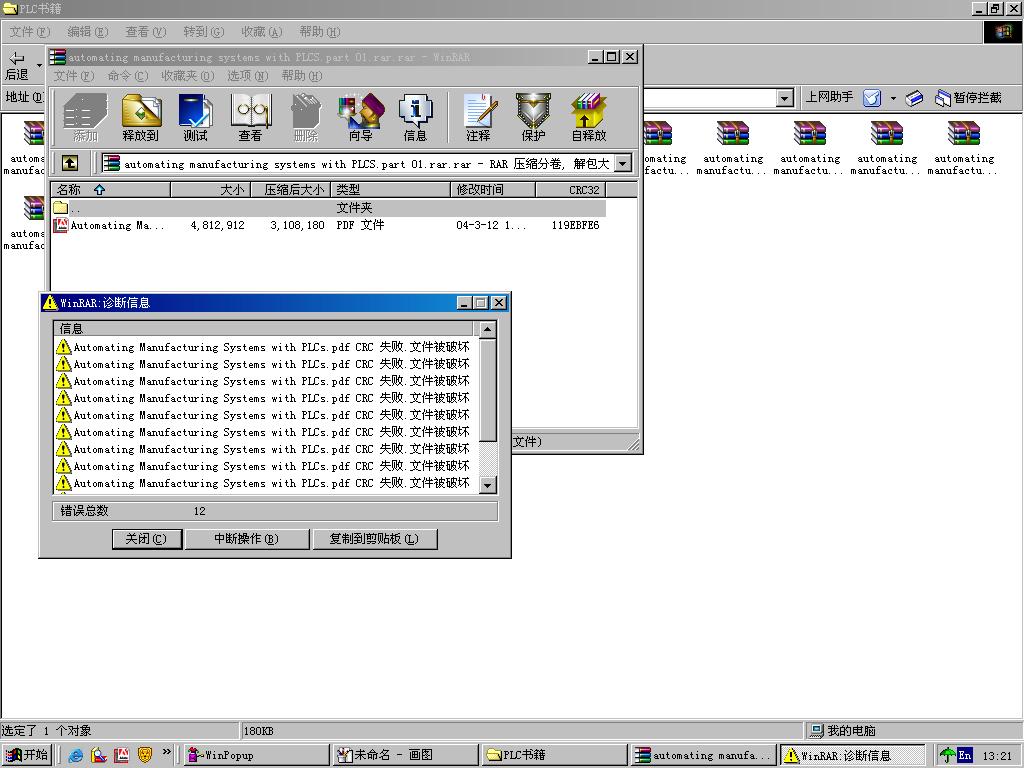The image size is (1024, 768).
Task: Click the 释放到 (Extract To) toolbar icon
Action: (x=141, y=118)
